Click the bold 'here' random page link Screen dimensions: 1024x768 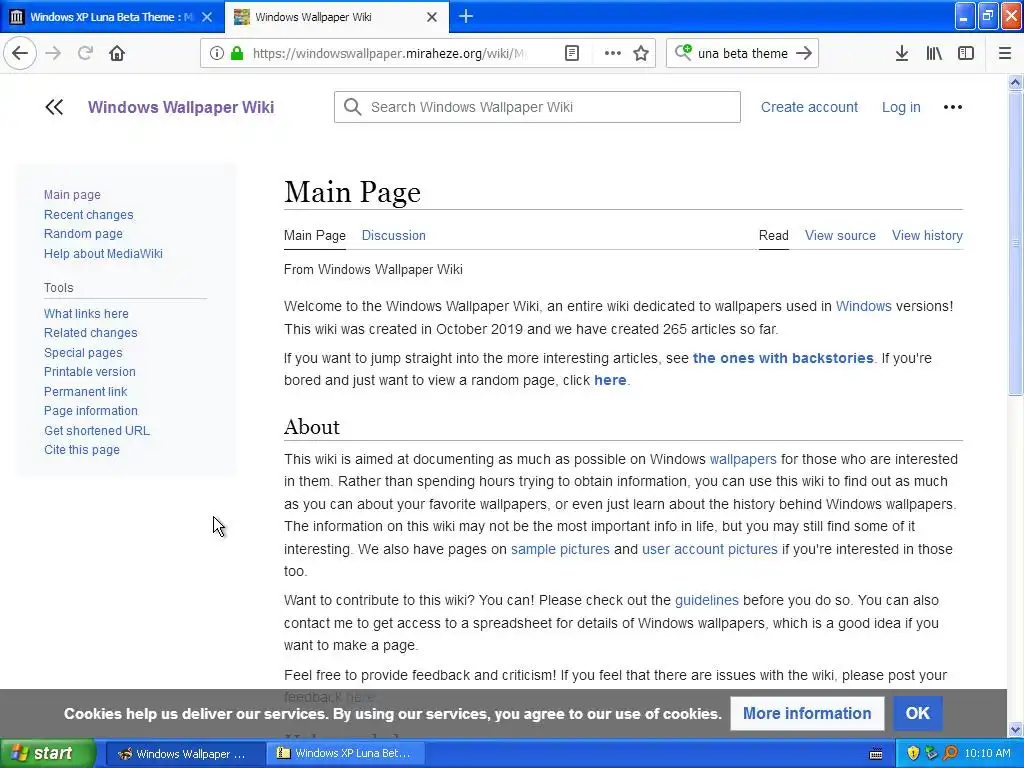[610, 380]
